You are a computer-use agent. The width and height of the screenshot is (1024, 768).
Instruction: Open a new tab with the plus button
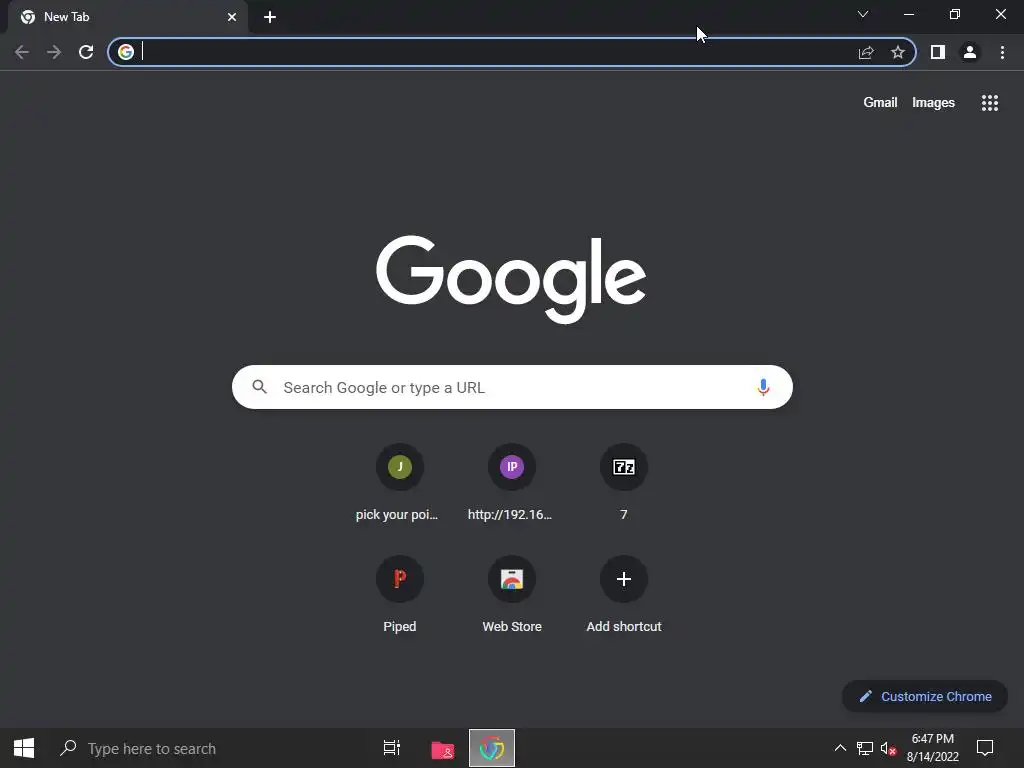(x=270, y=17)
